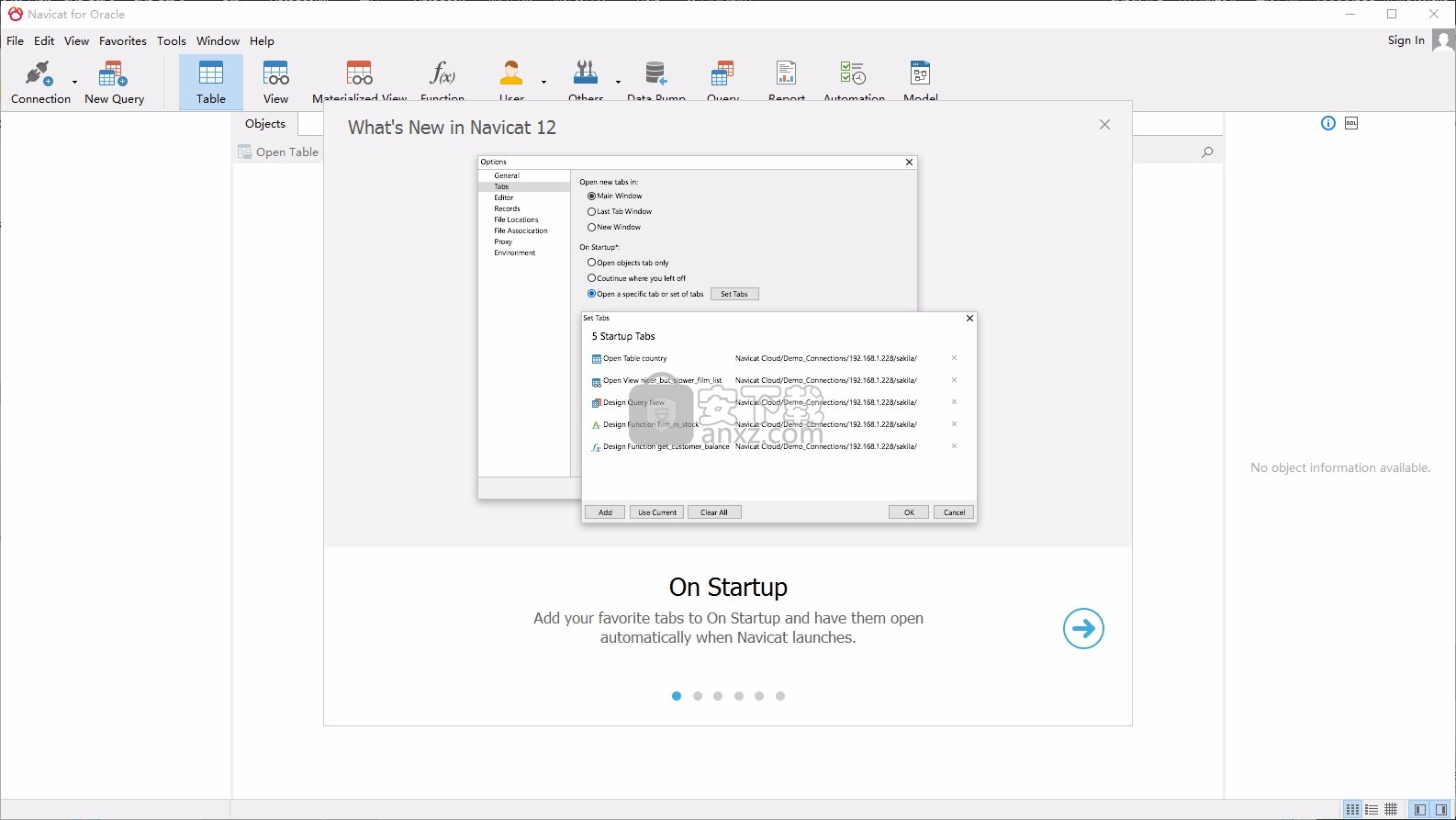Viewport: 1456px width, 820px height.
Task: Select the first carousel page dot
Action: [677, 696]
